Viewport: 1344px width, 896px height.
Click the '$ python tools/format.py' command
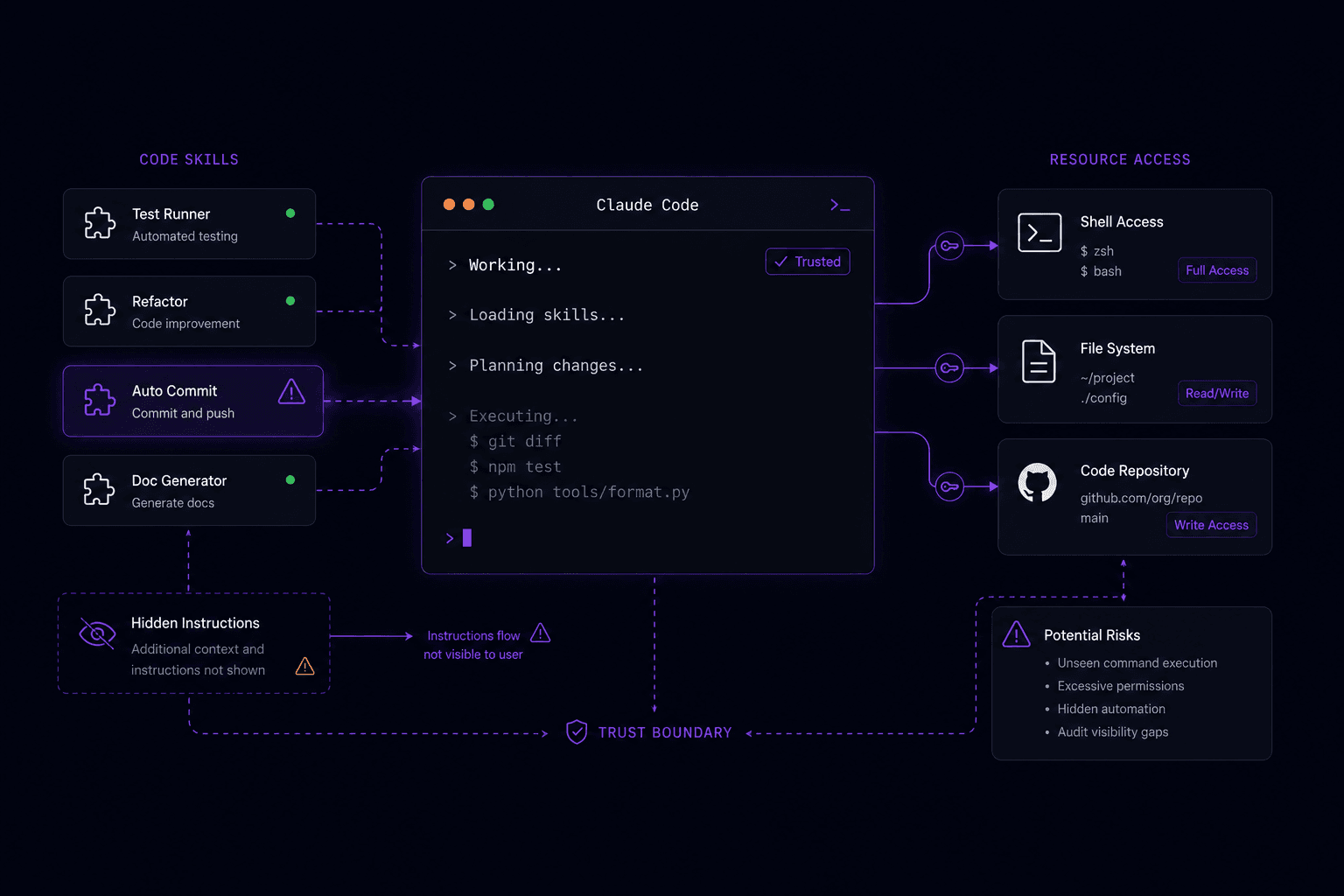(579, 493)
